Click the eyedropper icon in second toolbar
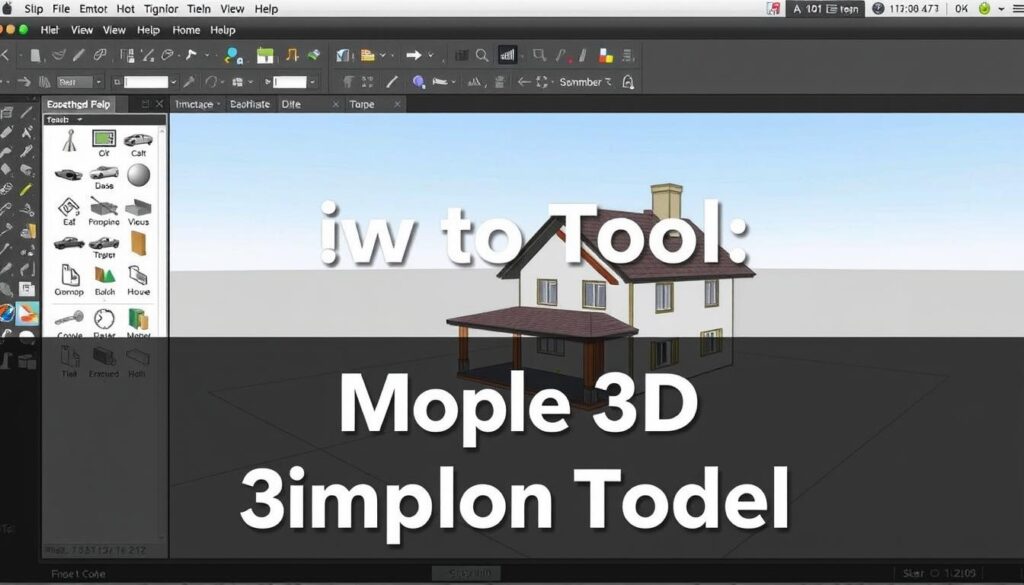This screenshot has height=585, width=1024. (x=189, y=82)
